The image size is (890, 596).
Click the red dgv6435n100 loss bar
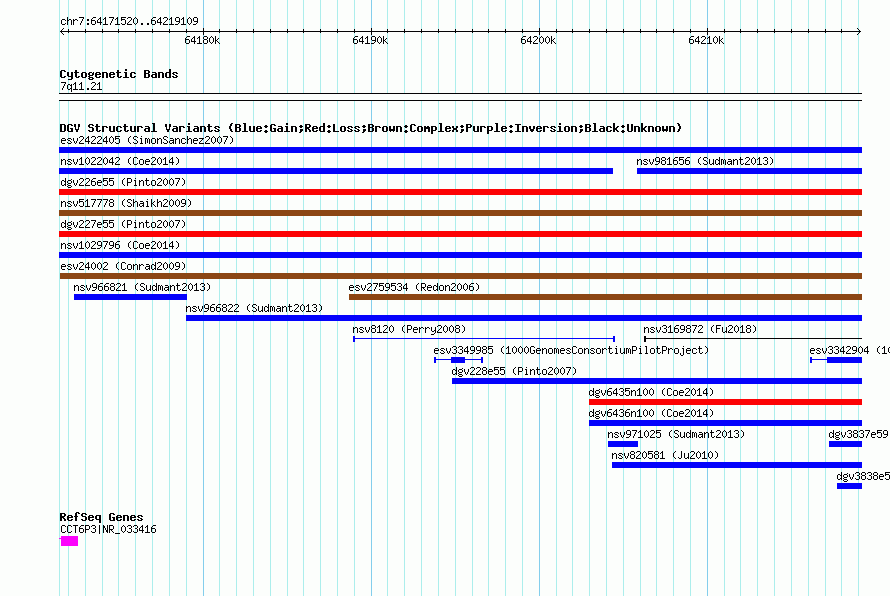pos(725,402)
